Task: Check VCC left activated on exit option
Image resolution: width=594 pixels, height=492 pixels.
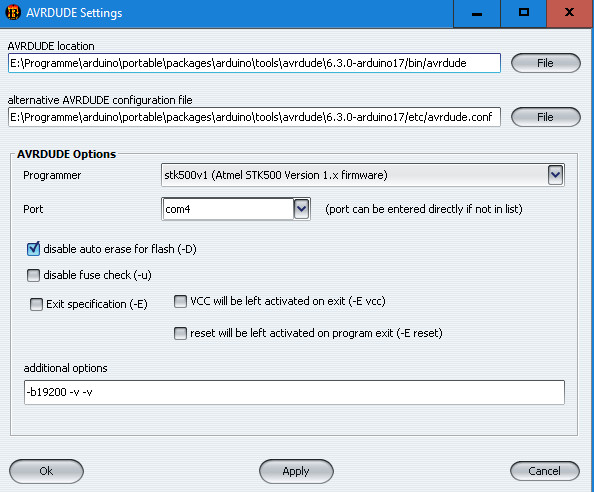Action: coord(180,301)
